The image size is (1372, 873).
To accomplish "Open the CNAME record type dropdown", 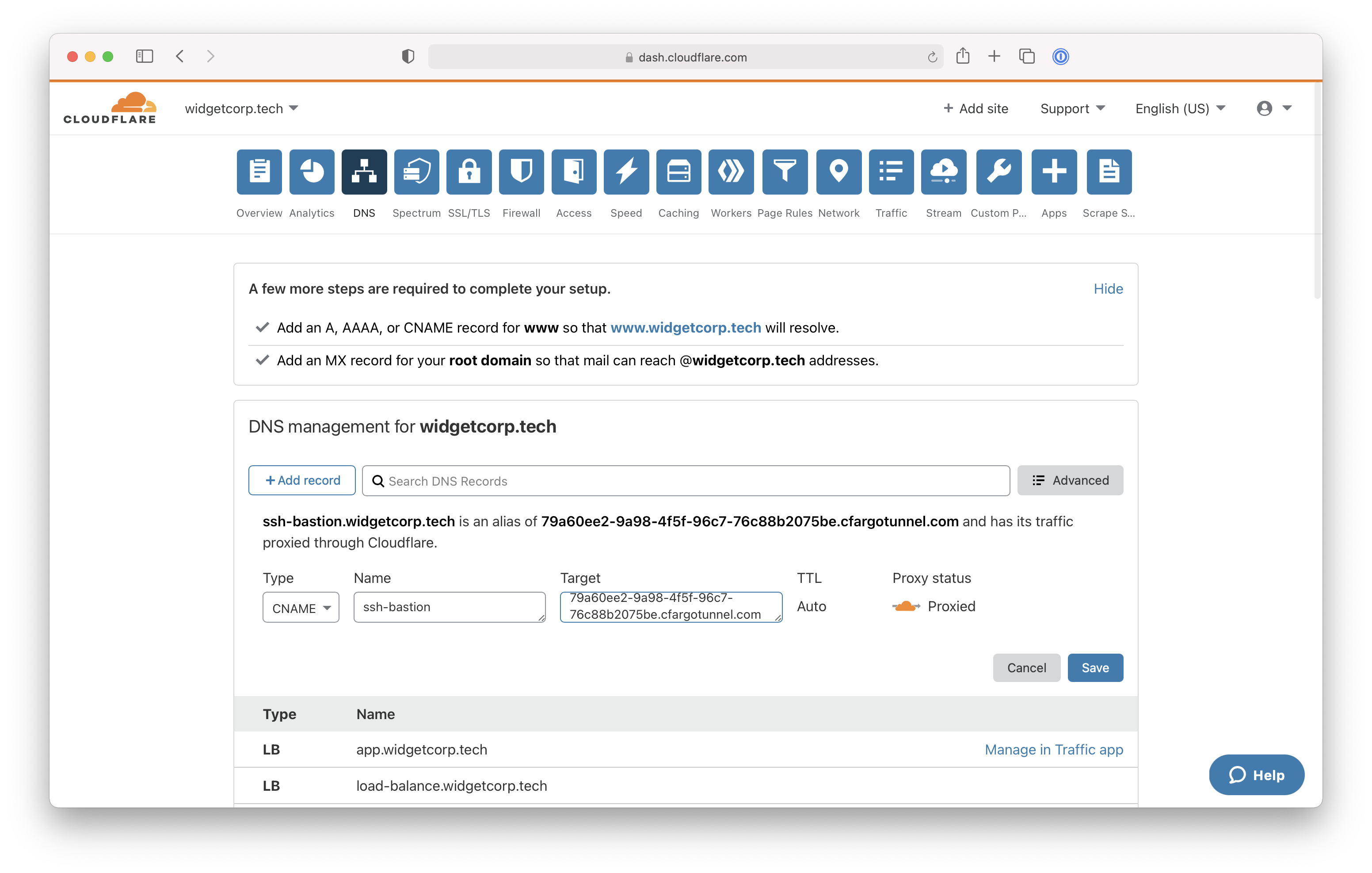I will pyautogui.click(x=301, y=607).
